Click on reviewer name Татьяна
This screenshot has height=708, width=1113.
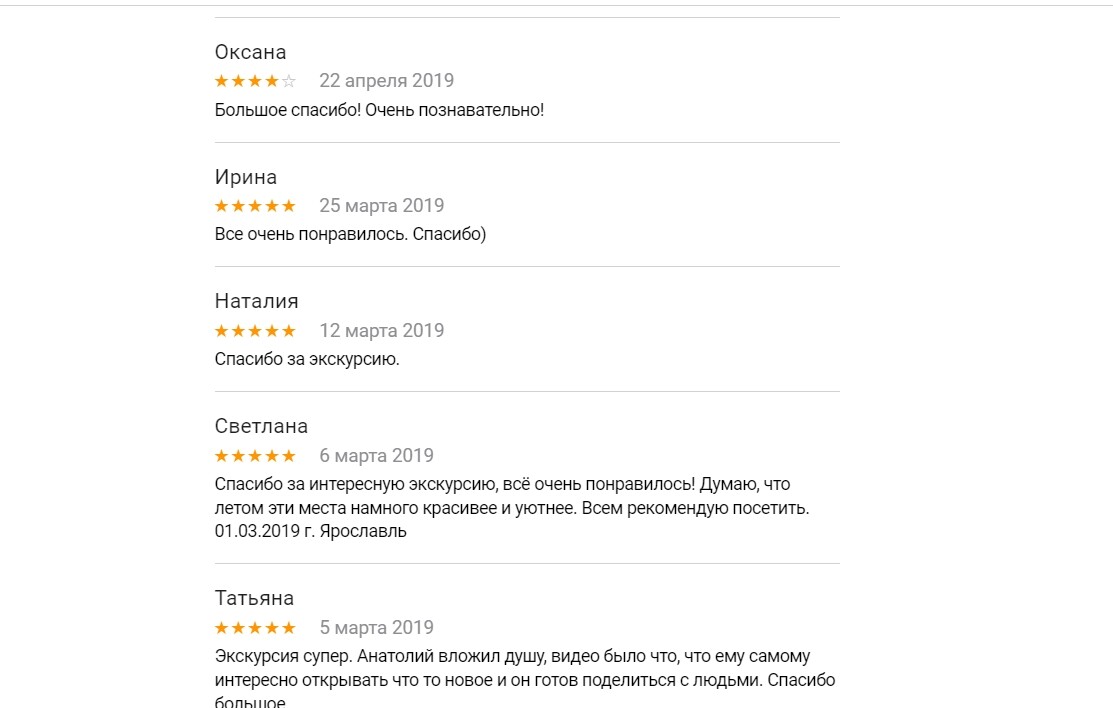tap(254, 598)
